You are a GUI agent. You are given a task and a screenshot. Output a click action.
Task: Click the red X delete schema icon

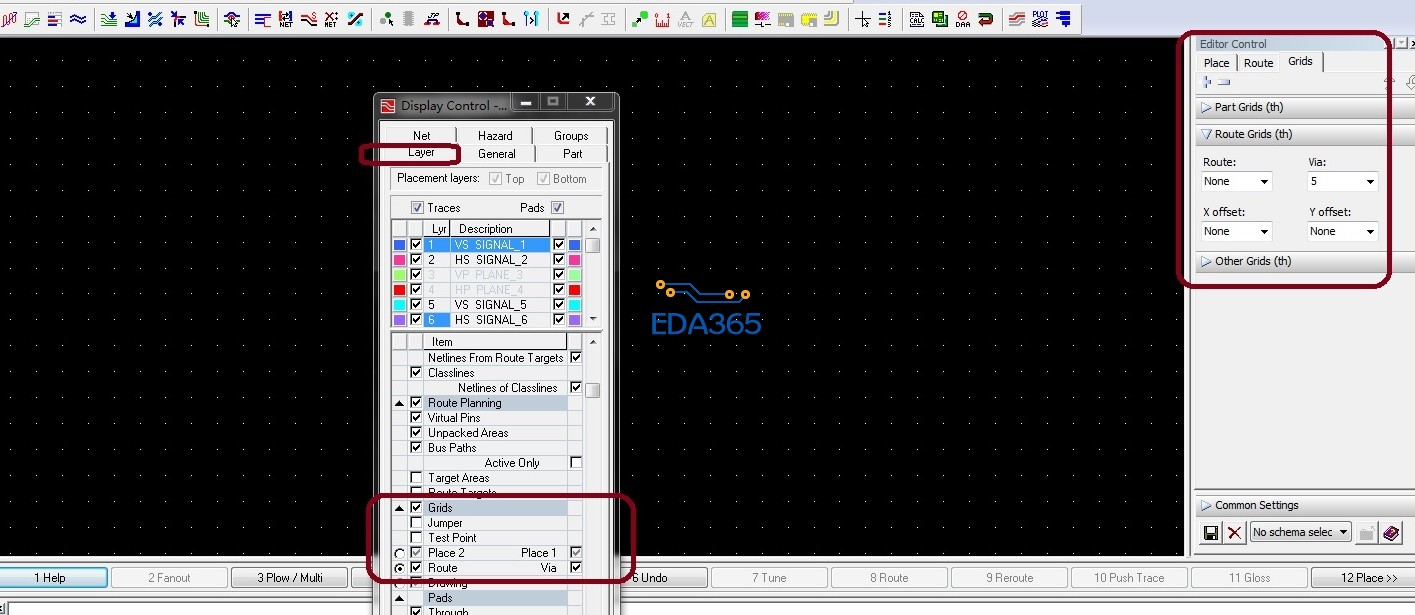click(1234, 533)
